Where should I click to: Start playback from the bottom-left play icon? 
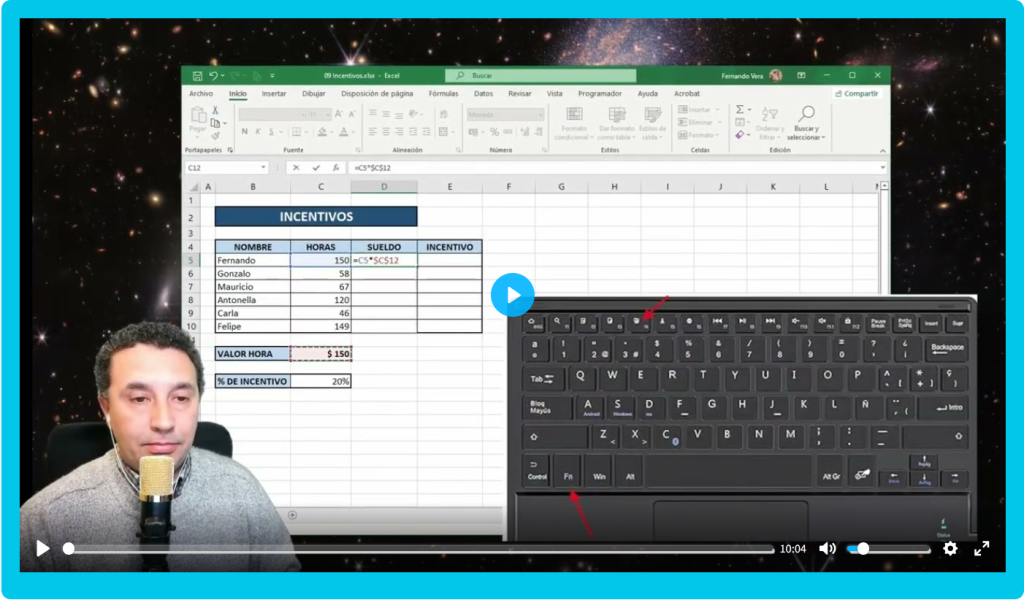[43, 548]
